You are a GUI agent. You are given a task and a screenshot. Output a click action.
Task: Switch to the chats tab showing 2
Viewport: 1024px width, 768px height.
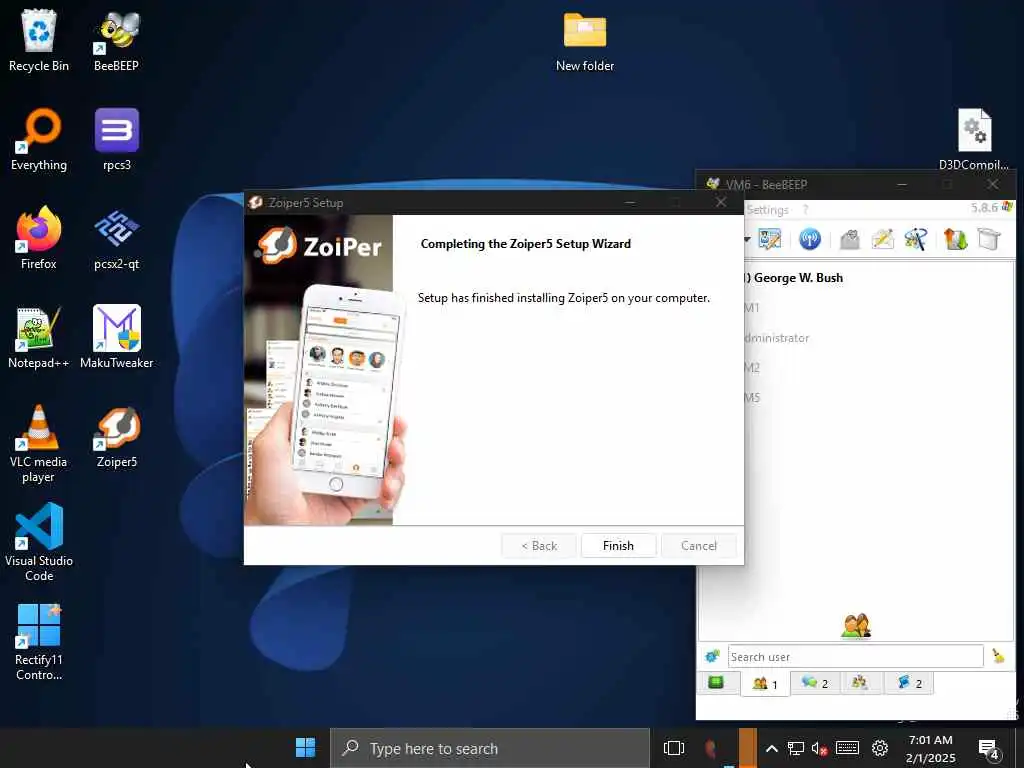coord(815,682)
